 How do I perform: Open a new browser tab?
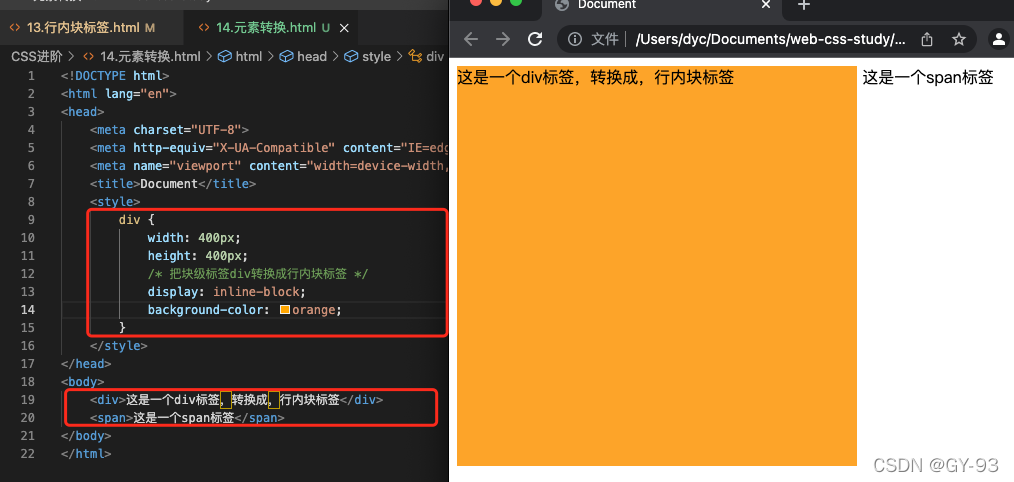[x=804, y=5]
